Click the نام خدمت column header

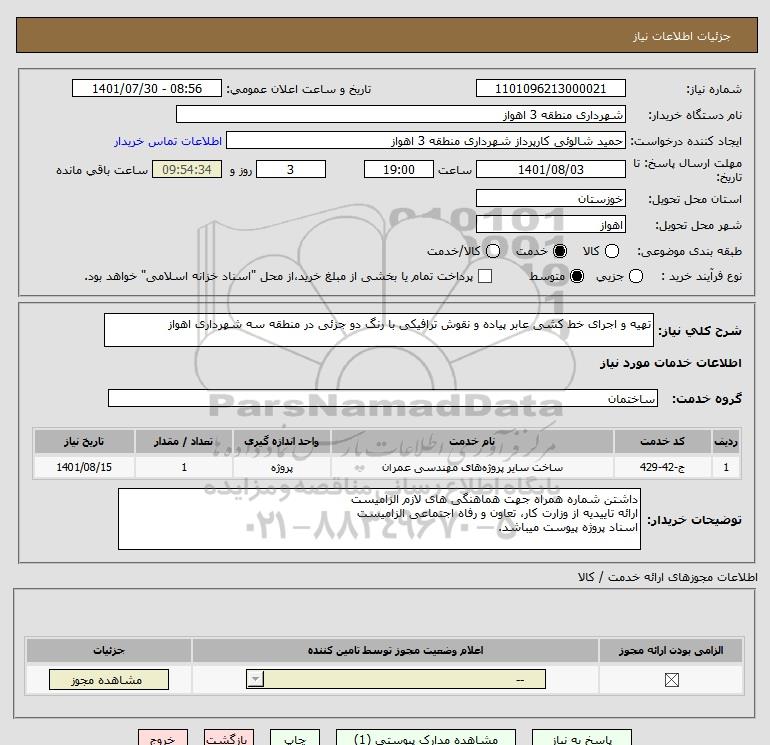click(x=472, y=441)
